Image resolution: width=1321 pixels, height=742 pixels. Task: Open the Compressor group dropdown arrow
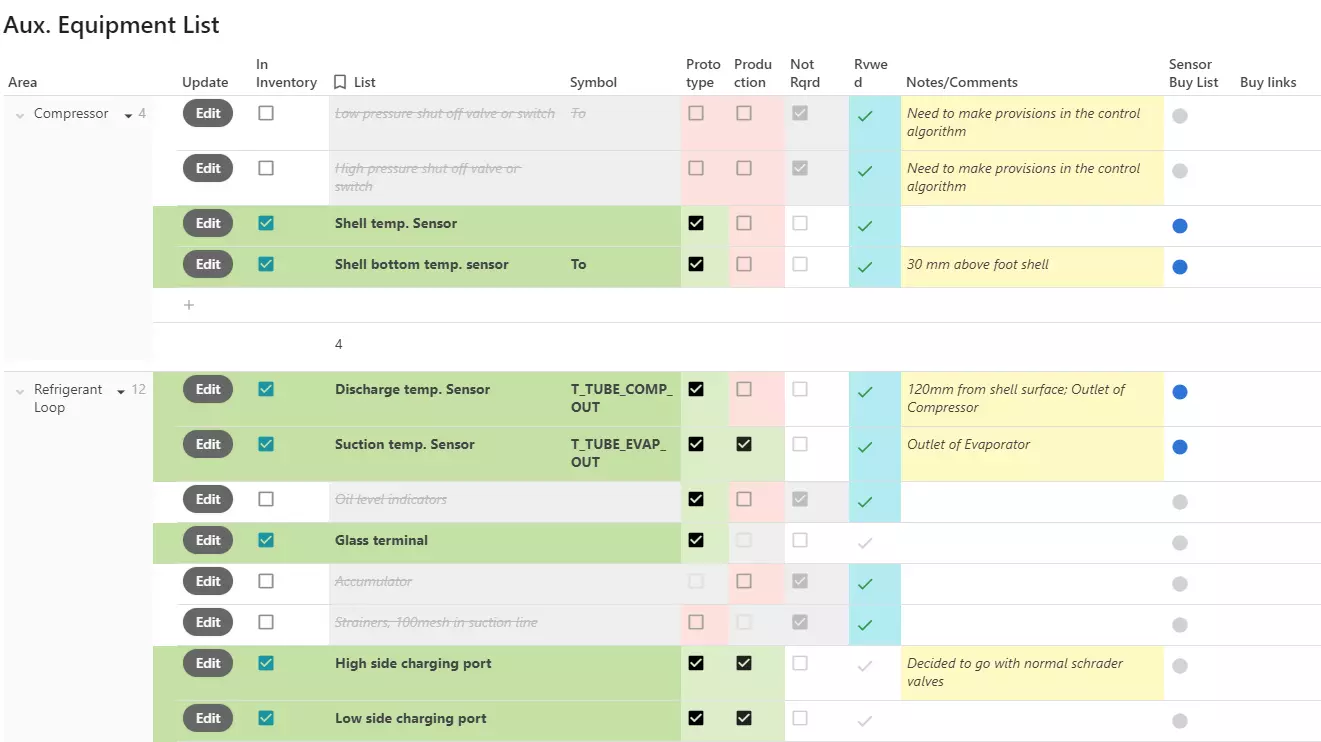128,116
